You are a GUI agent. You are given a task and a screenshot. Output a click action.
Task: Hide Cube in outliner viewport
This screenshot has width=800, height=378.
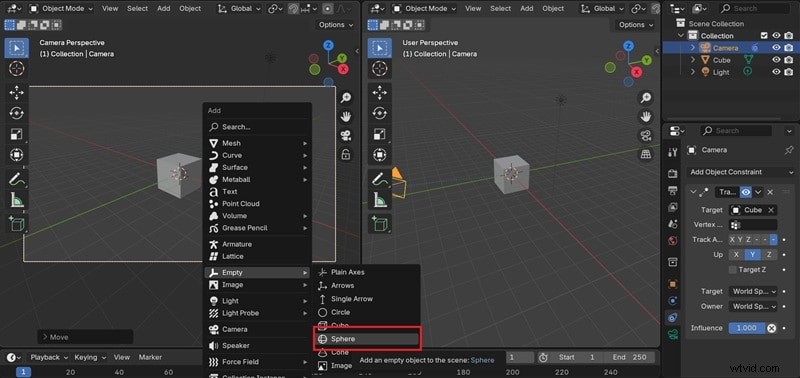tap(776, 60)
